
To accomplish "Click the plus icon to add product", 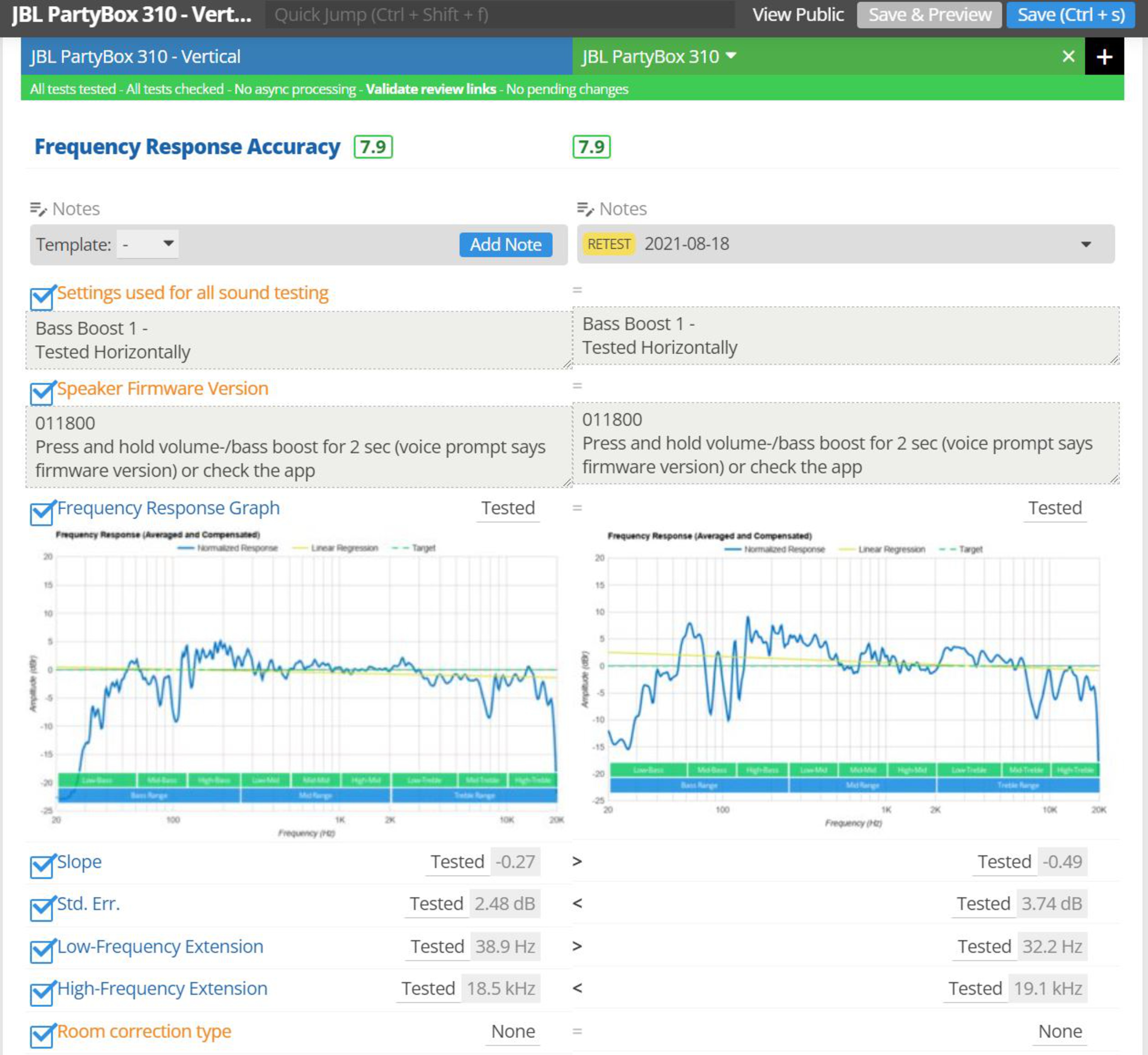I will point(1104,57).
